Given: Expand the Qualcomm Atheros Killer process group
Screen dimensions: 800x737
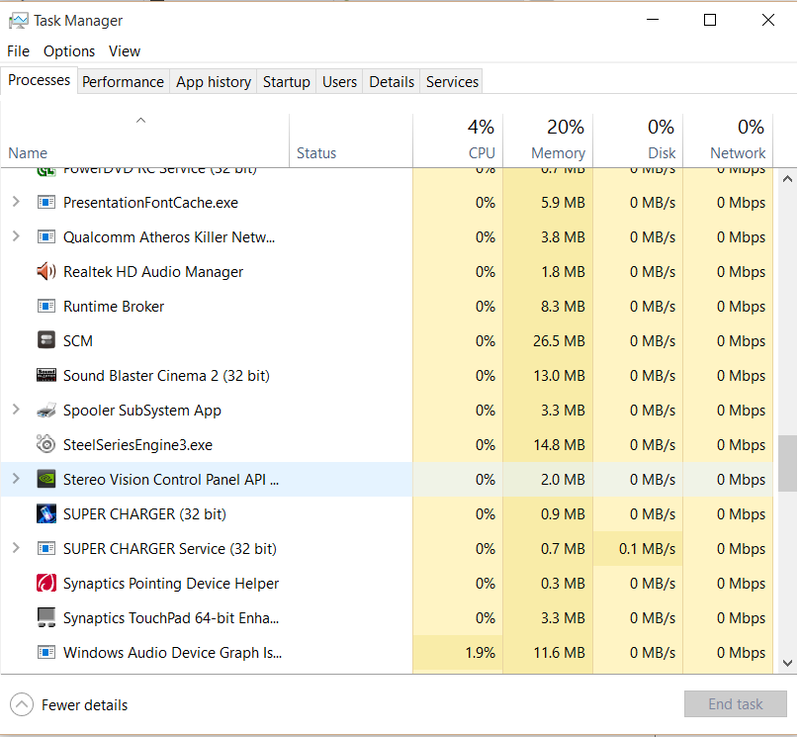Looking at the screenshot, I should (16, 237).
